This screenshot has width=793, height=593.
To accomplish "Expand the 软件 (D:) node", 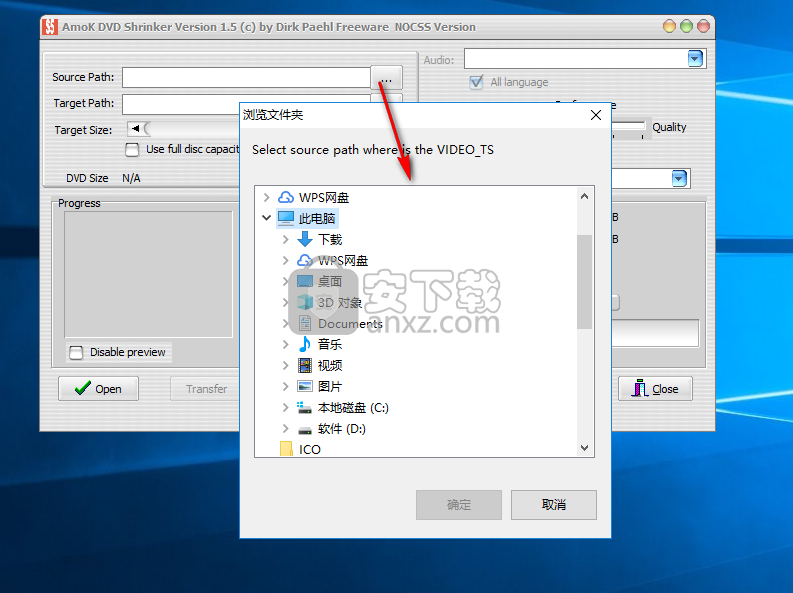I will coord(286,429).
